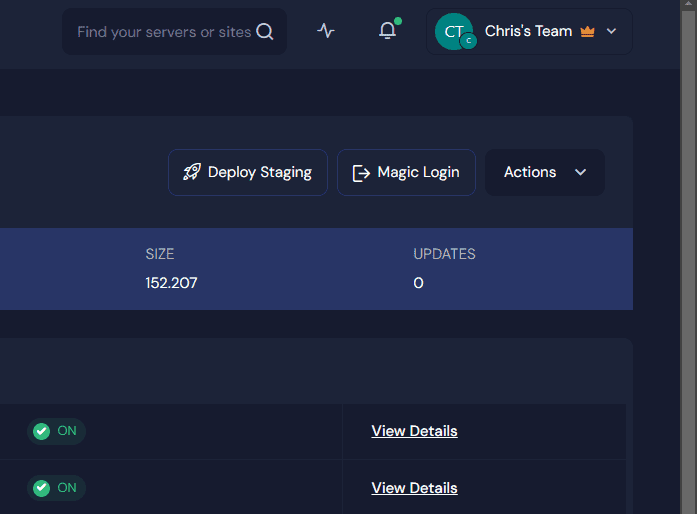Toggle the second ON status switch
Viewport: 697px width, 514px height.
pyautogui.click(x=55, y=488)
